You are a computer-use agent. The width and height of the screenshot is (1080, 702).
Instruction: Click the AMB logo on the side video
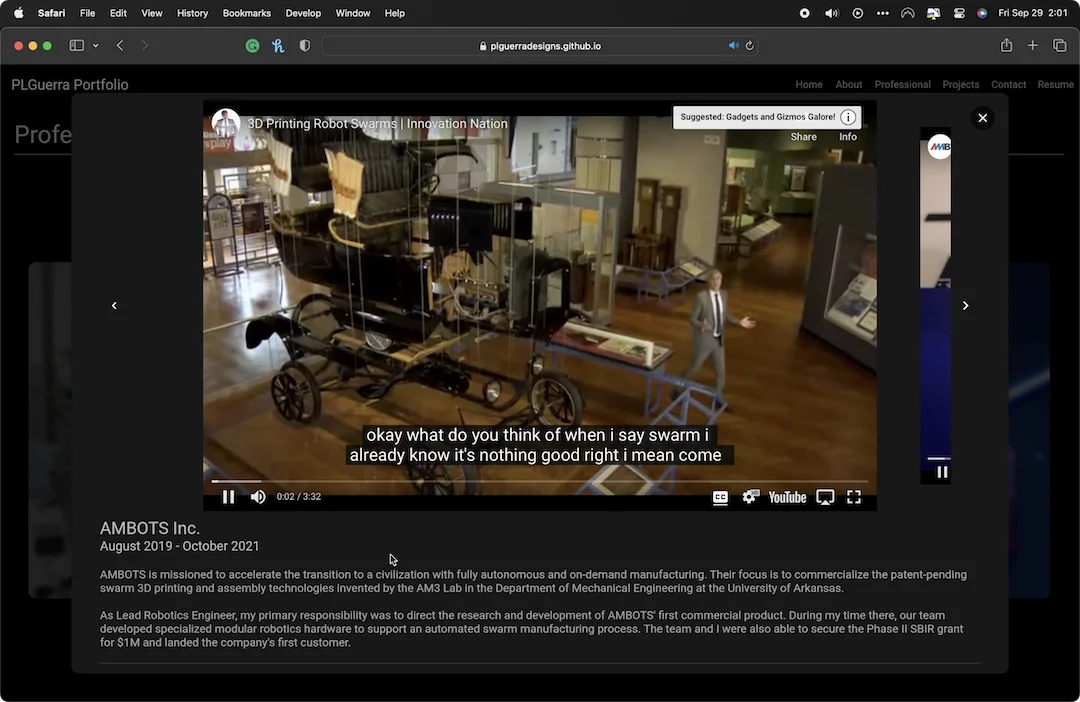tap(939, 147)
